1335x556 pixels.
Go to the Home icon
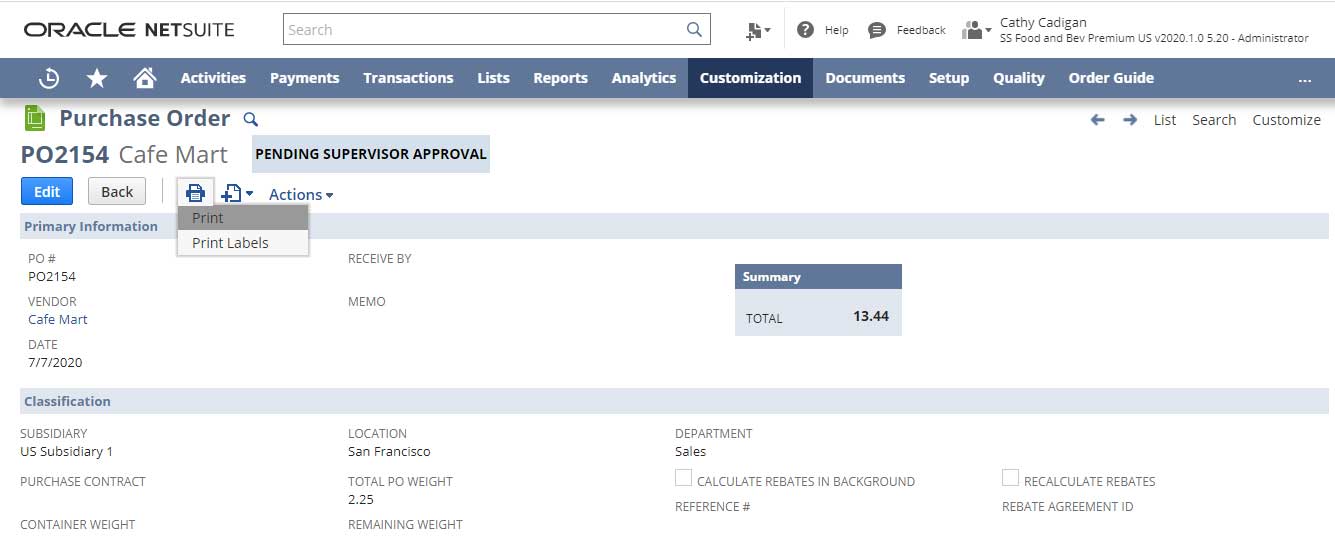(145, 78)
